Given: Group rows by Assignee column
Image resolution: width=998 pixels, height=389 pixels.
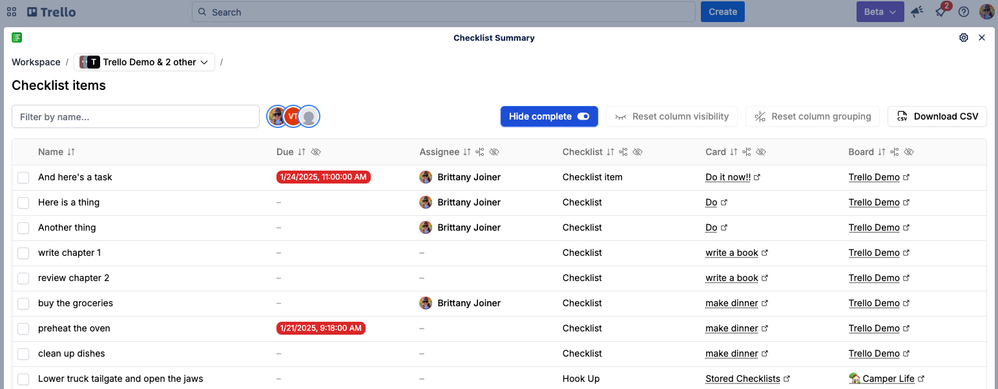Looking at the screenshot, I should [x=481, y=152].
